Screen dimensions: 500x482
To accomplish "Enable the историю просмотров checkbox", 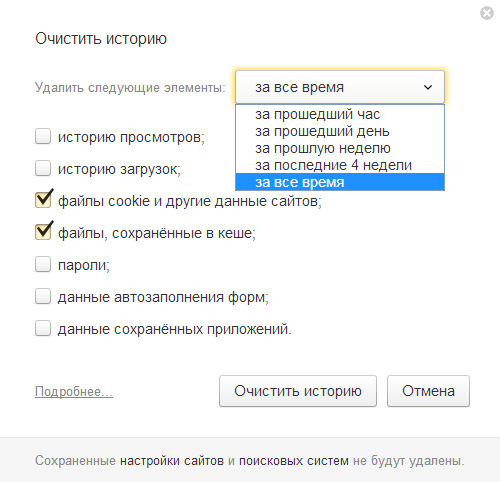I will point(43,137).
